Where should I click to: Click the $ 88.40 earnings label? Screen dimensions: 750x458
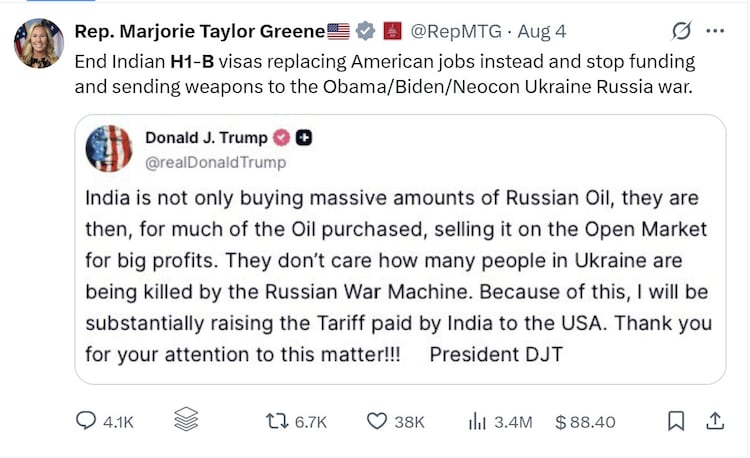585,422
